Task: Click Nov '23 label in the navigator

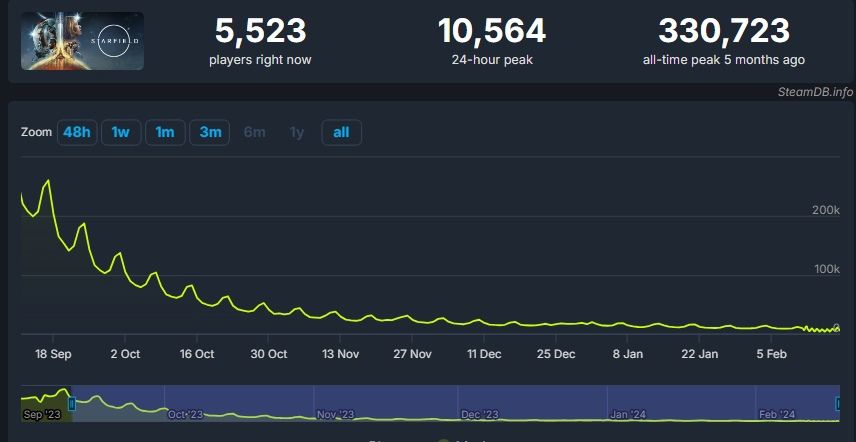Action: pyautogui.click(x=335, y=415)
